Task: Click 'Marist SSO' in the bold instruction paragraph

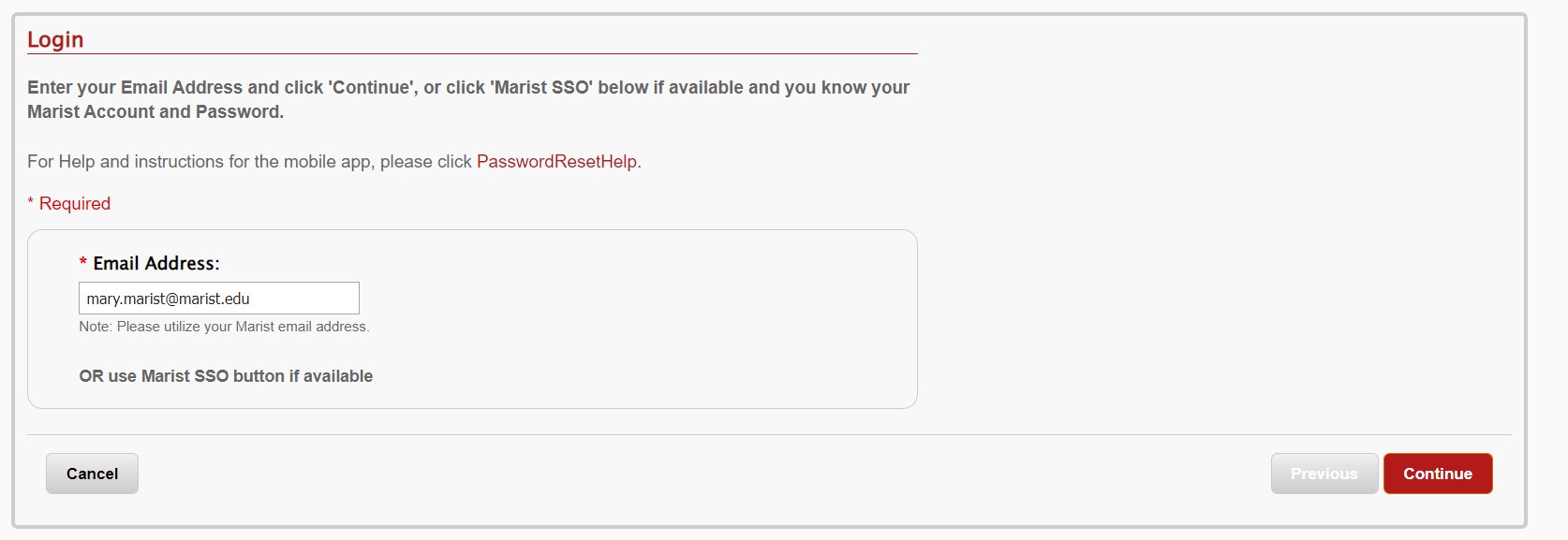Action: point(542,88)
